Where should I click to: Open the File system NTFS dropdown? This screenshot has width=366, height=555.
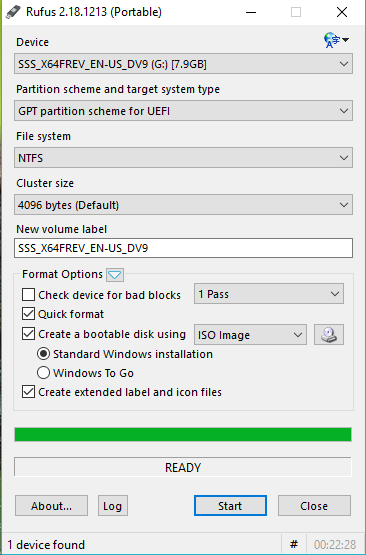[x=183, y=158]
